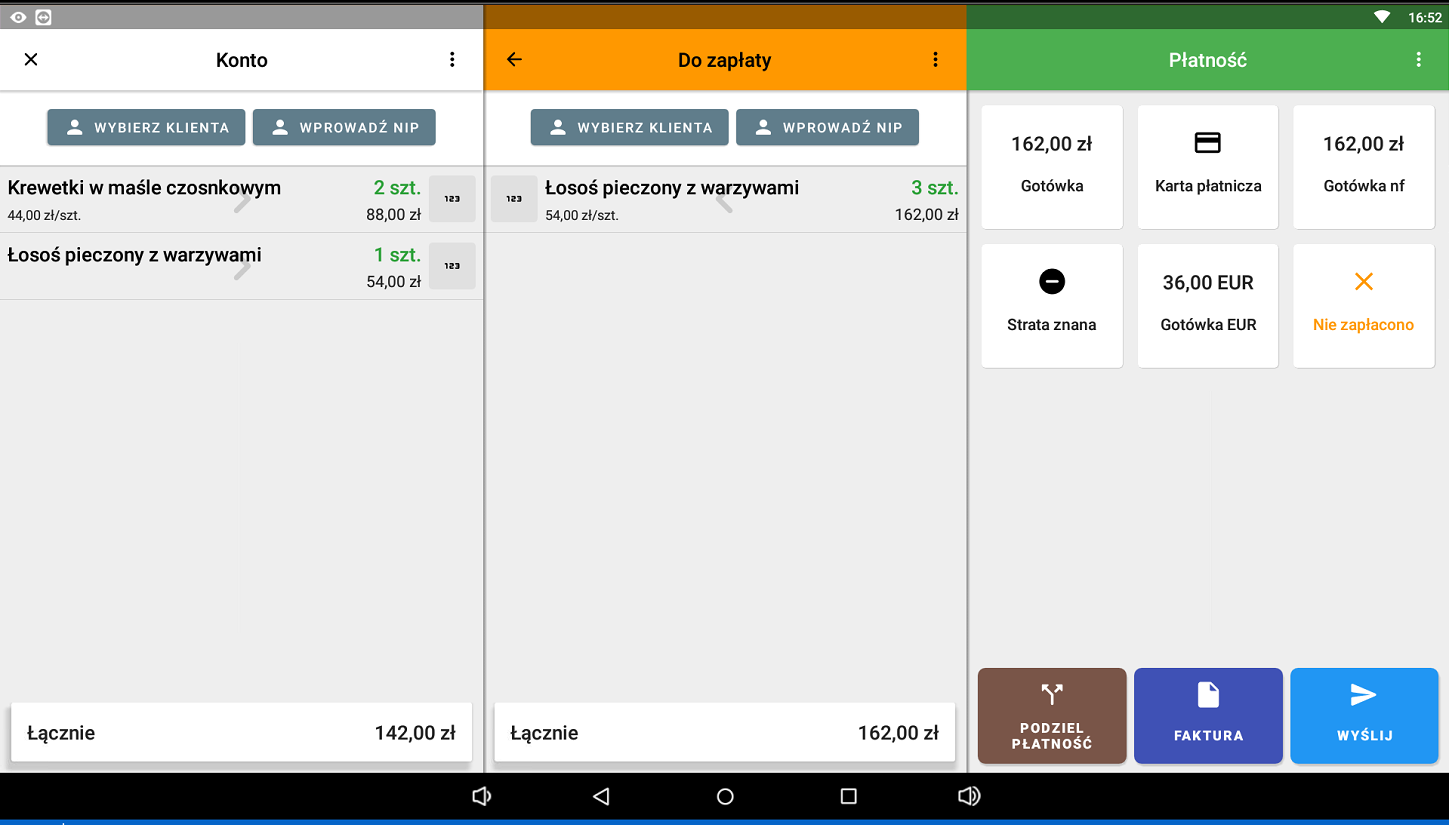
Task: Click Wprowadź NIP in Do zapłaty panel
Action: click(827, 128)
